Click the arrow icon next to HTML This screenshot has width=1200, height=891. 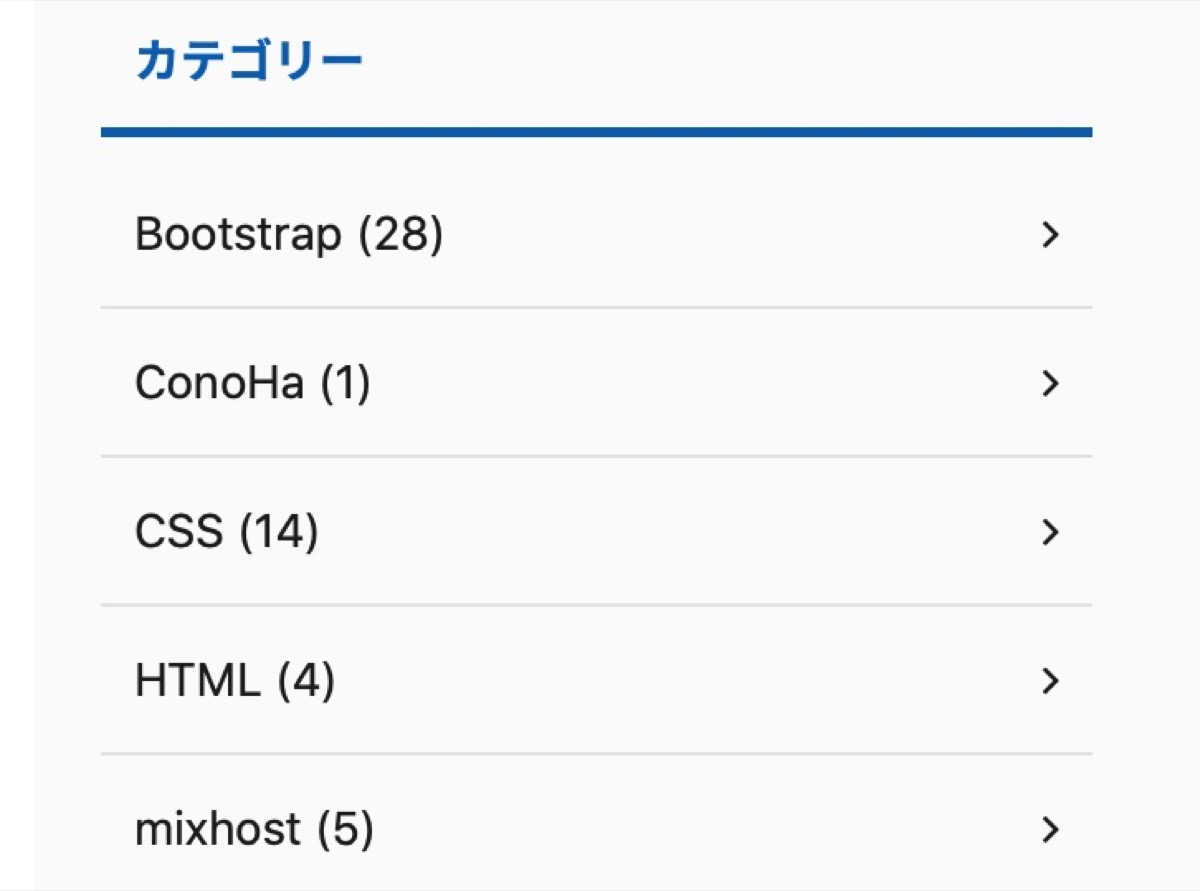(1049, 681)
